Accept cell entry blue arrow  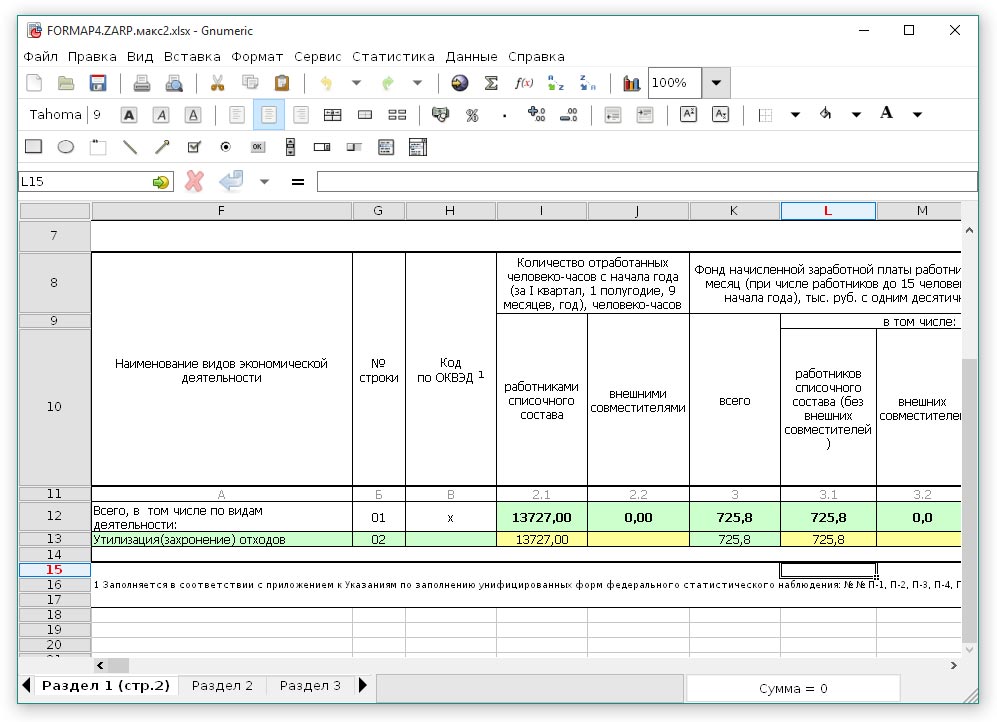(231, 182)
